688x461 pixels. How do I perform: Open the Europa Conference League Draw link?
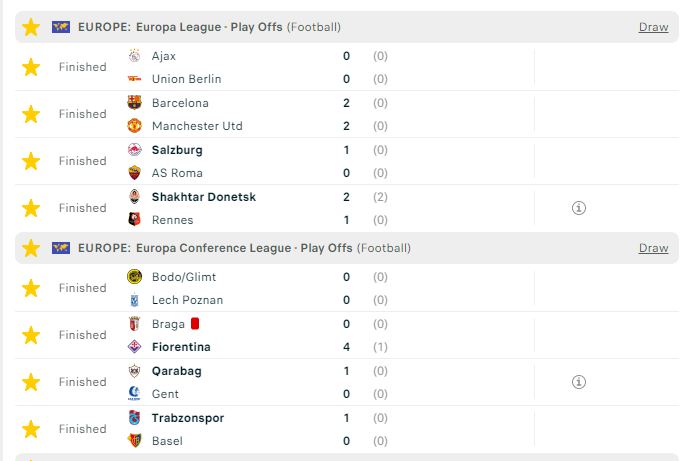coord(653,248)
